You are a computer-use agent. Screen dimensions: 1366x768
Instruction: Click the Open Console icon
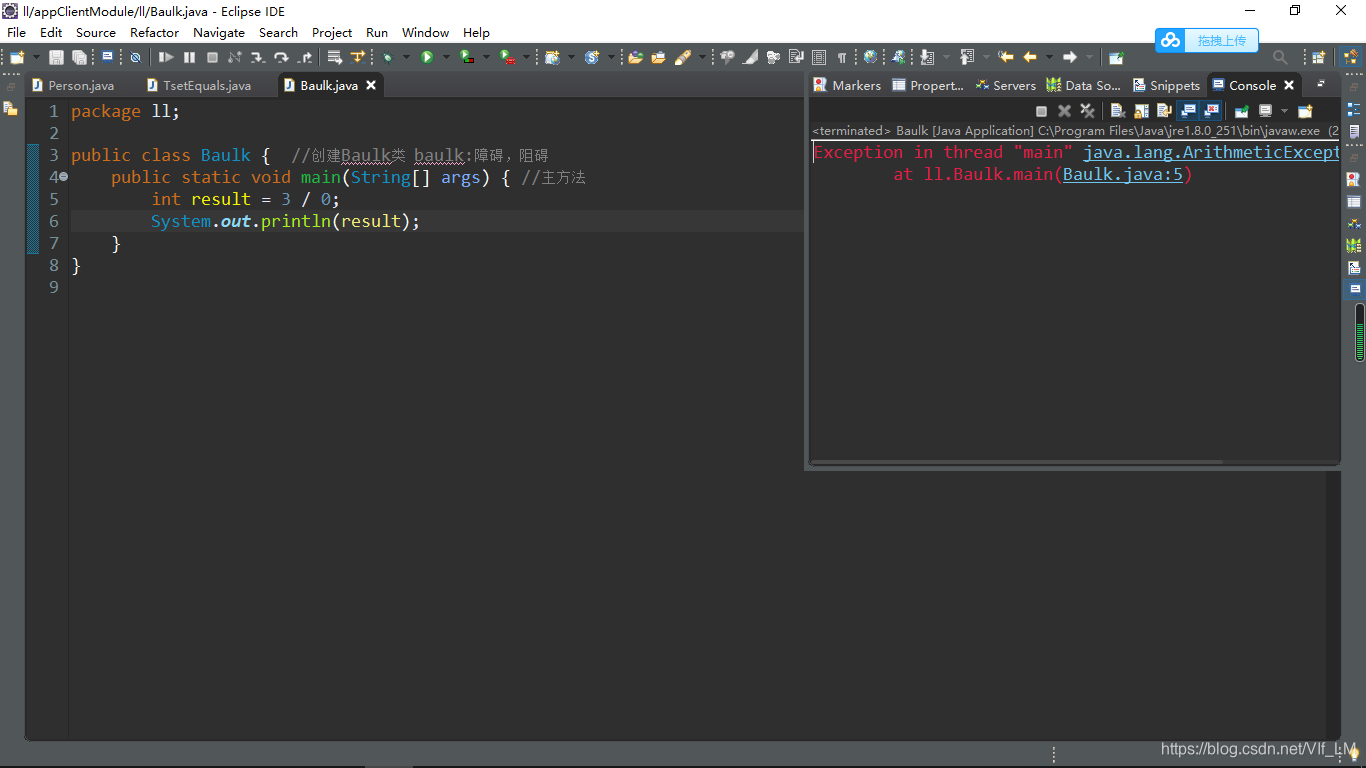(1305, 111)
